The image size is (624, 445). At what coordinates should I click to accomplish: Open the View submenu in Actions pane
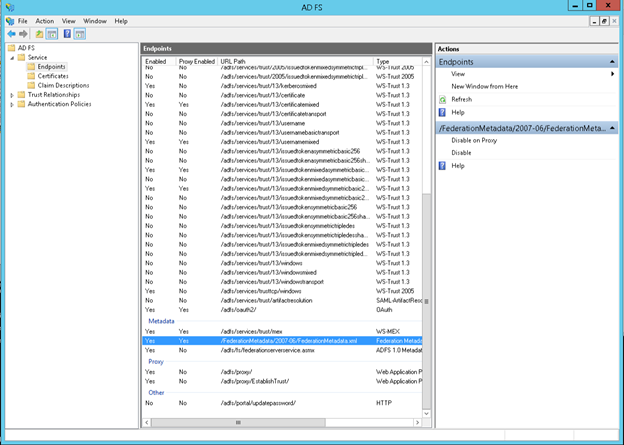click(x=458, y=74)
